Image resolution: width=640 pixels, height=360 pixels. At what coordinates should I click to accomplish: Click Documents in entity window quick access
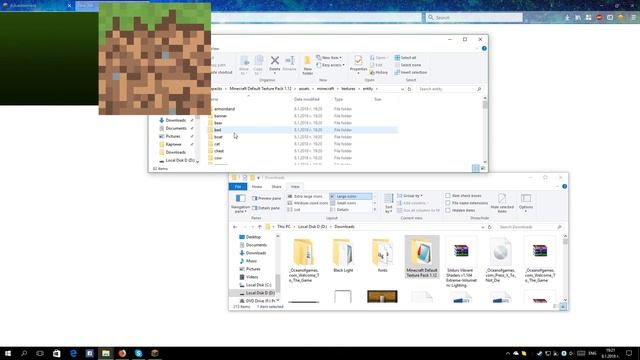click(x=176, y=128)
